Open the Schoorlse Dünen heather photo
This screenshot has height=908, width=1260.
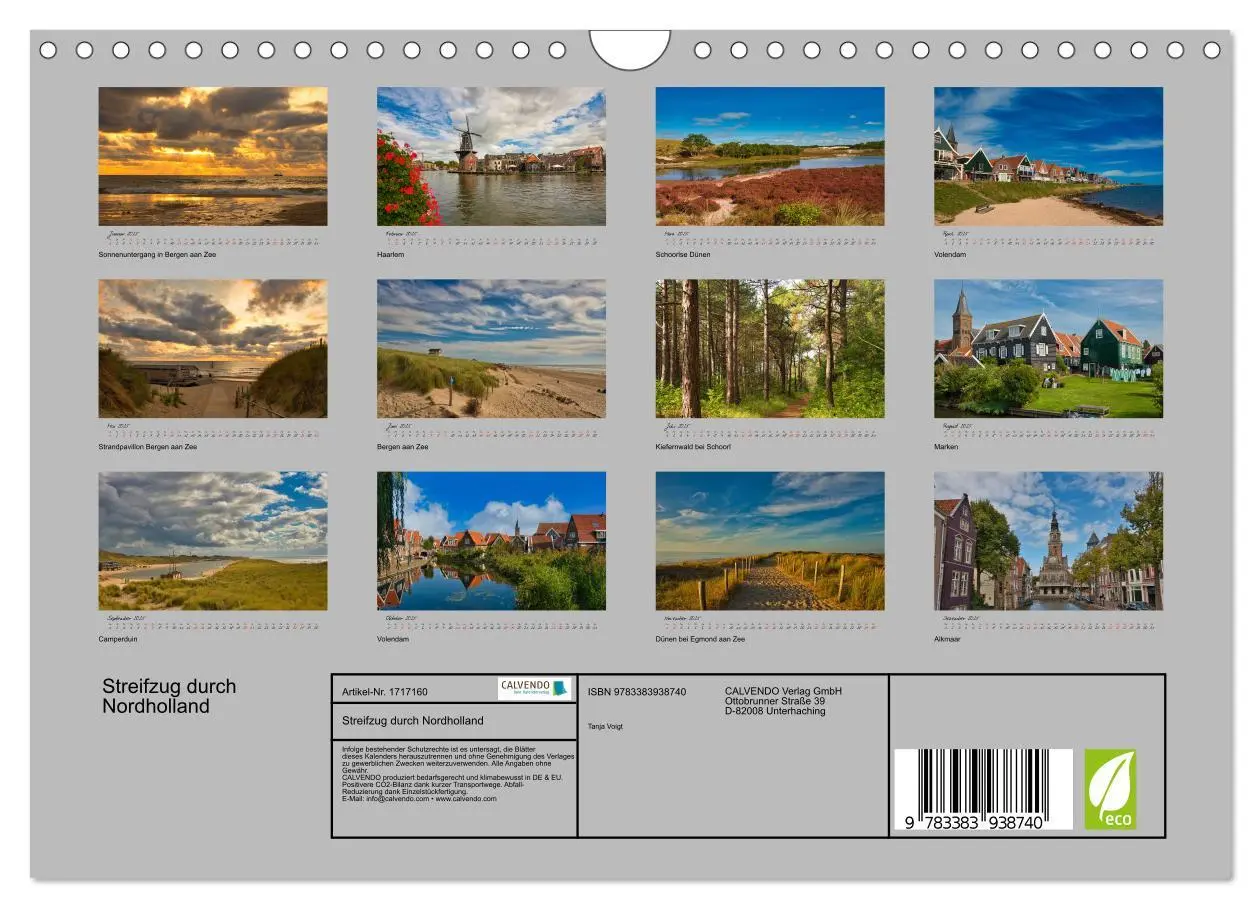[770, 156]
